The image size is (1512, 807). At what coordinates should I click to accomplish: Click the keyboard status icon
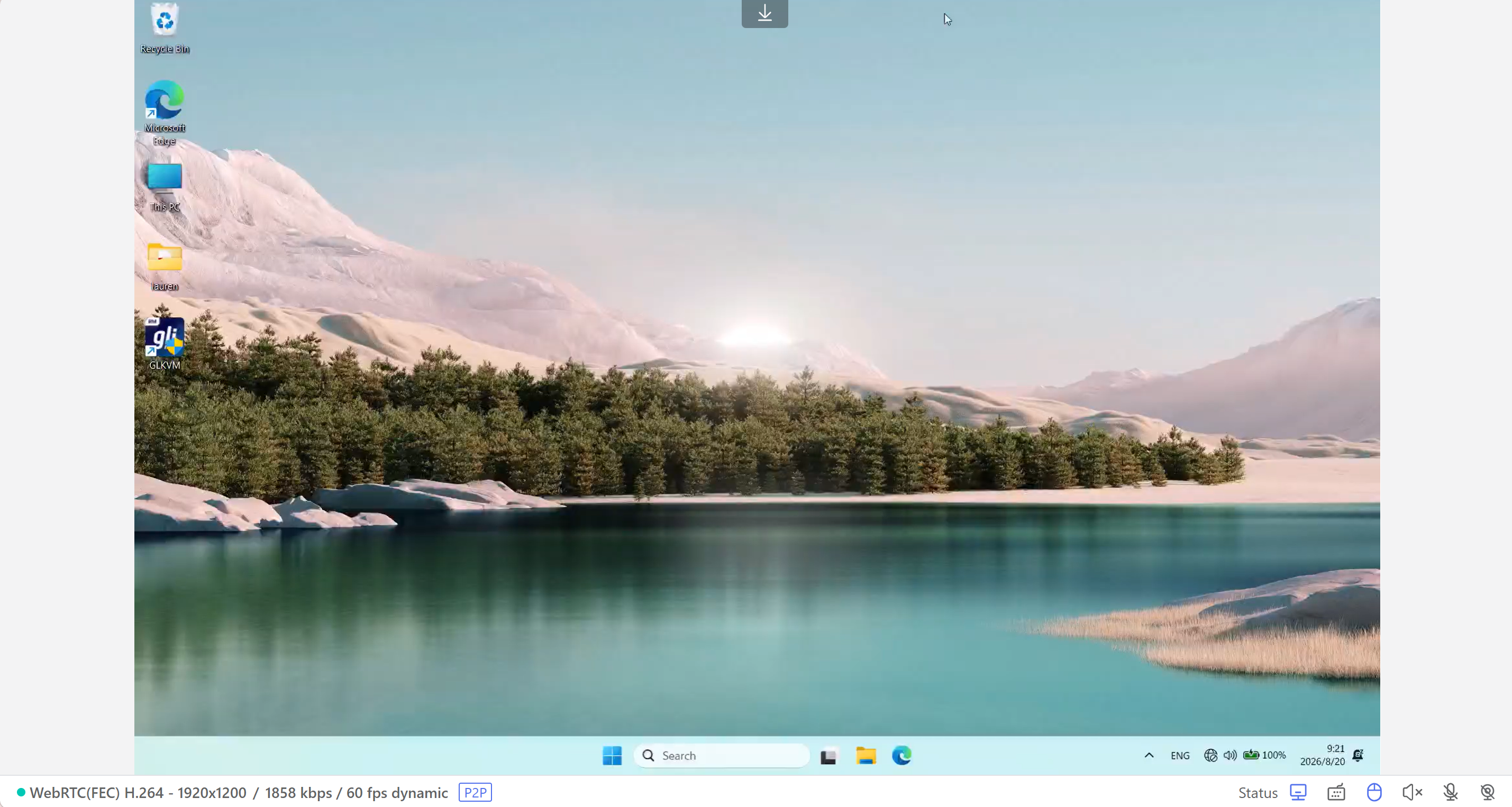click(1336, 792)
